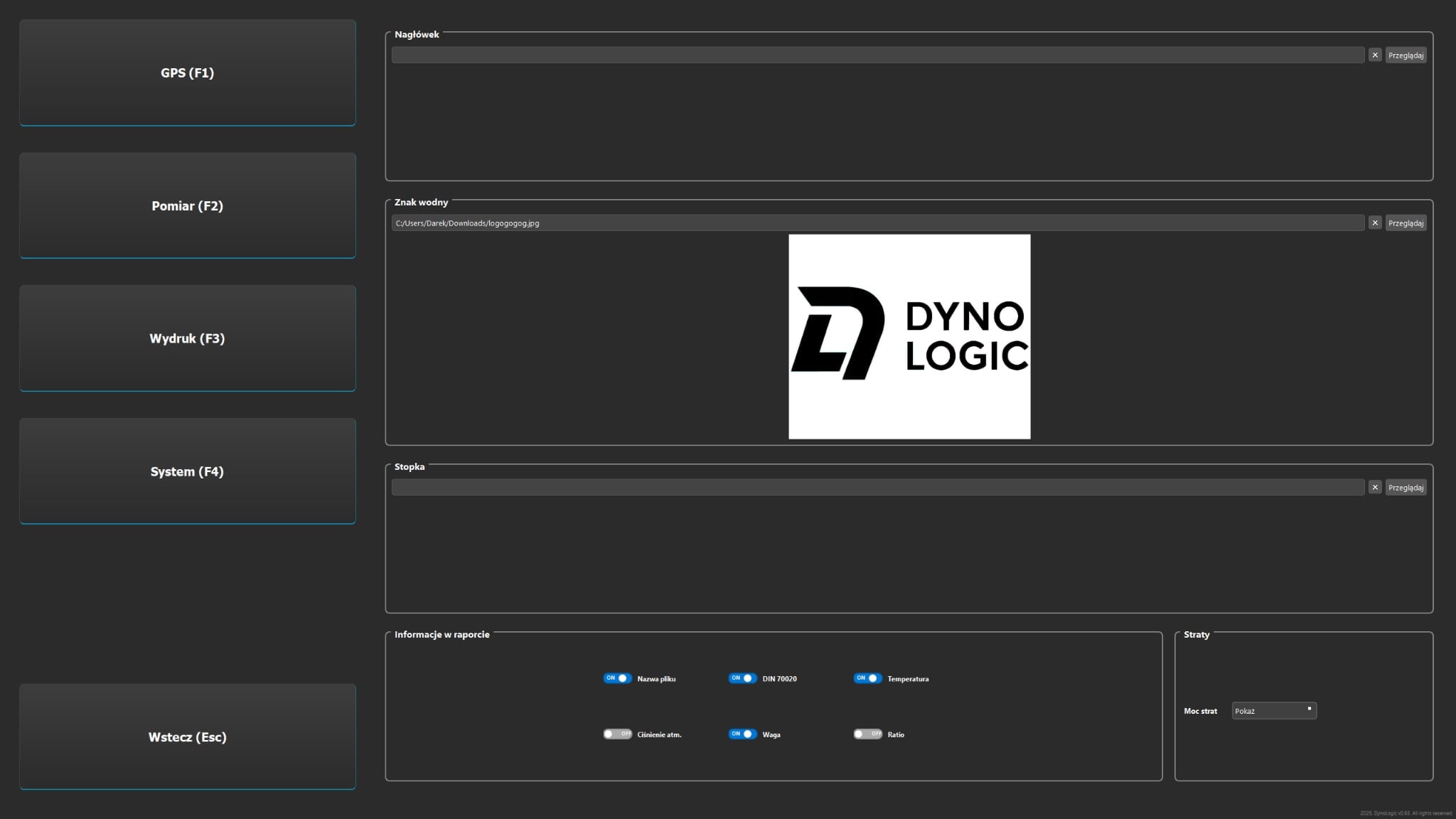1456x819 pixels.
Task: Go to Pomiar (F2) section
Action: [x=188, y=205]
